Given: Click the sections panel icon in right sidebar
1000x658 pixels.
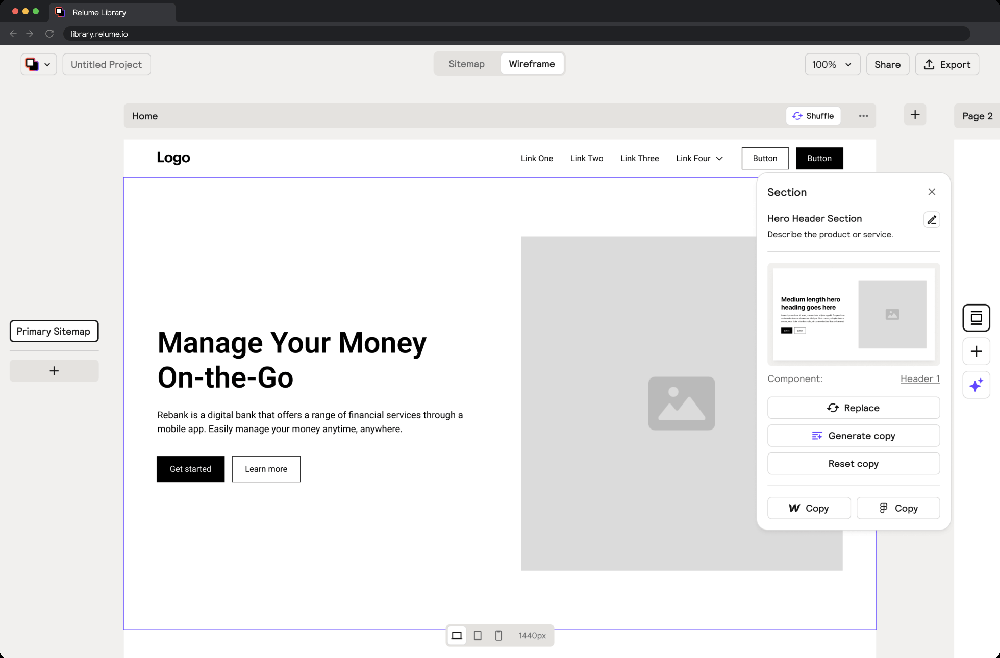Looking at the screenshot, I should pyautogui.click(x=976, y=318).
